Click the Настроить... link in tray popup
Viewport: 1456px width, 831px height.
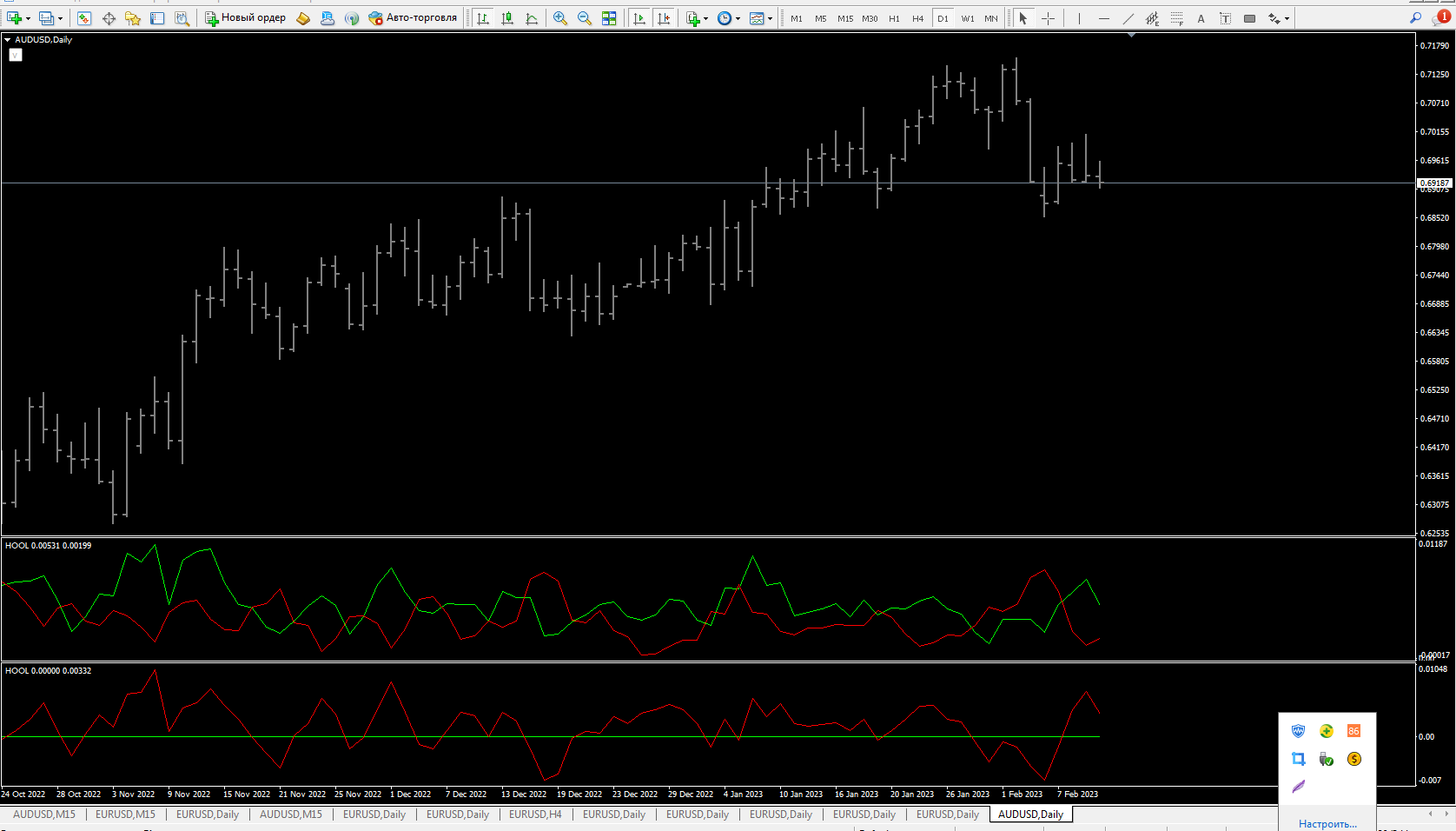pos(1327,824)
